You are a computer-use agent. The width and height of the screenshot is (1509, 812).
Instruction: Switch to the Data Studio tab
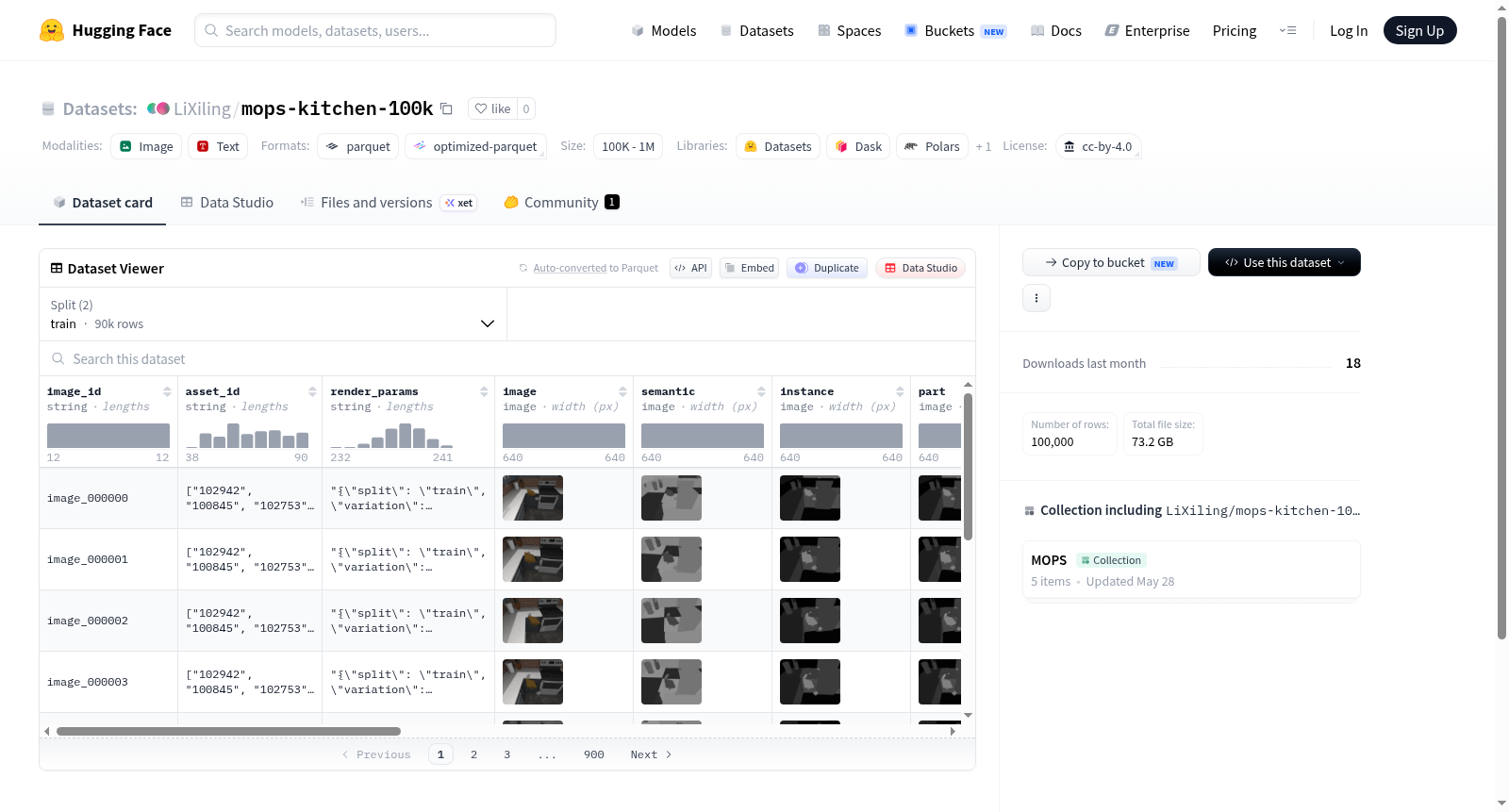pos(227,203)
